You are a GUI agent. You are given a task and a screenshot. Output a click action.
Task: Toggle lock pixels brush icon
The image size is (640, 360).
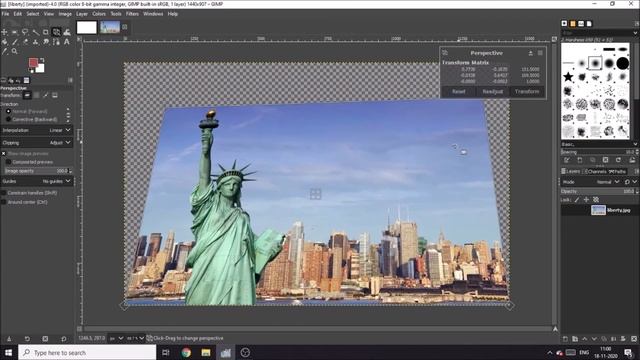point(577,200)
